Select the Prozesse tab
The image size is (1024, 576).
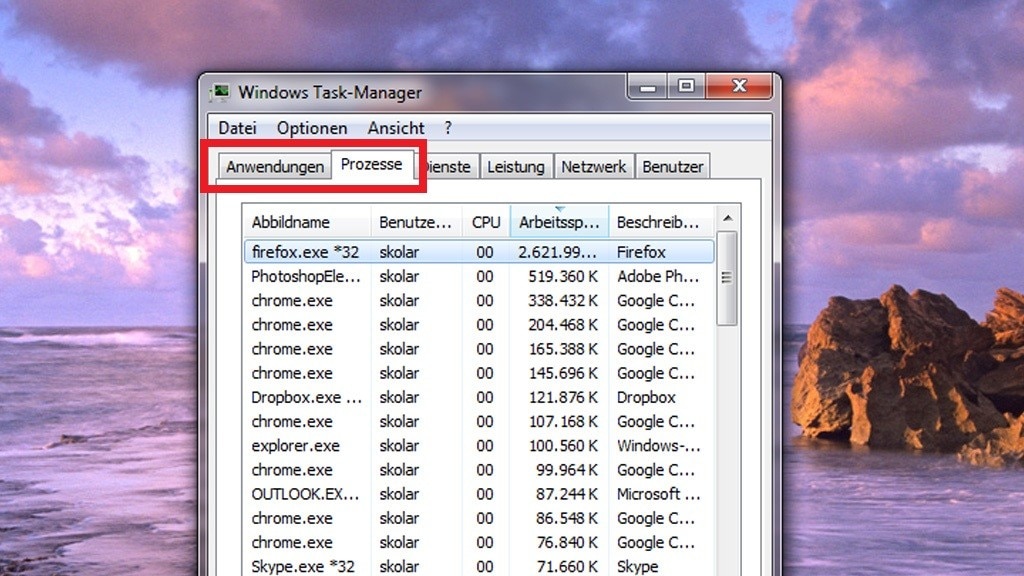point(372,164)
